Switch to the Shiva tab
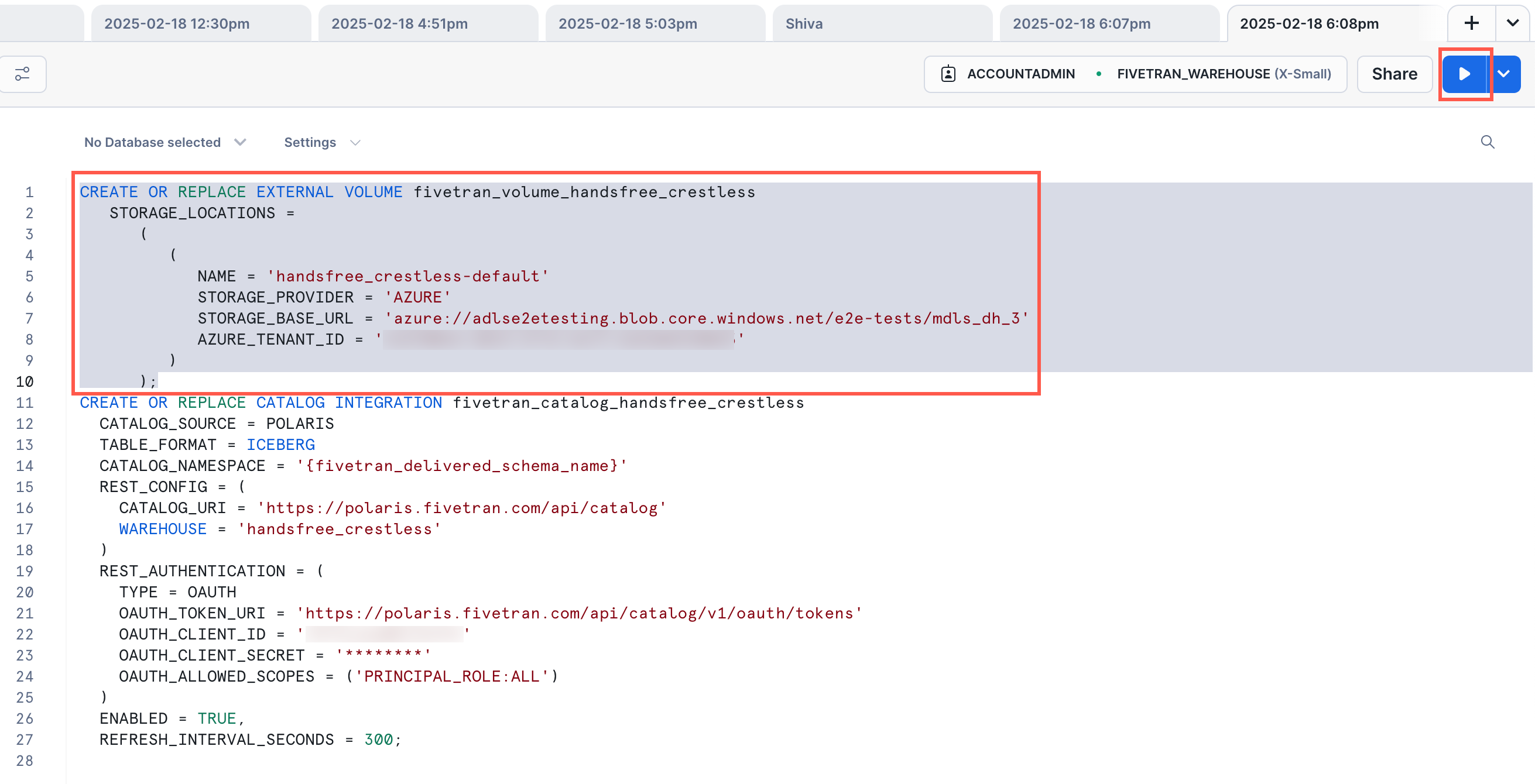Screen dimensions: 1535x784 882,23
